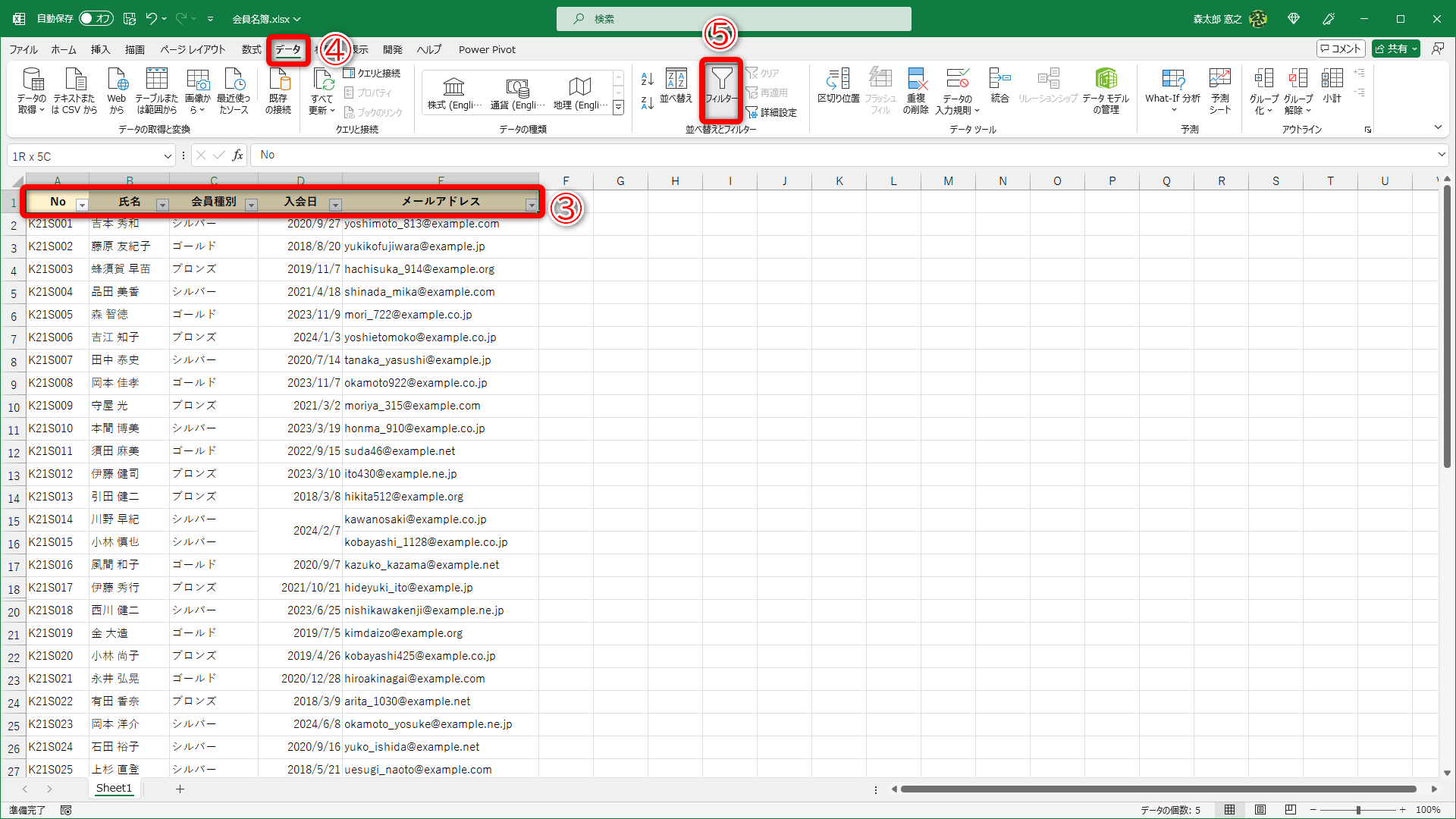Click the Comments button

[1341, 49]
